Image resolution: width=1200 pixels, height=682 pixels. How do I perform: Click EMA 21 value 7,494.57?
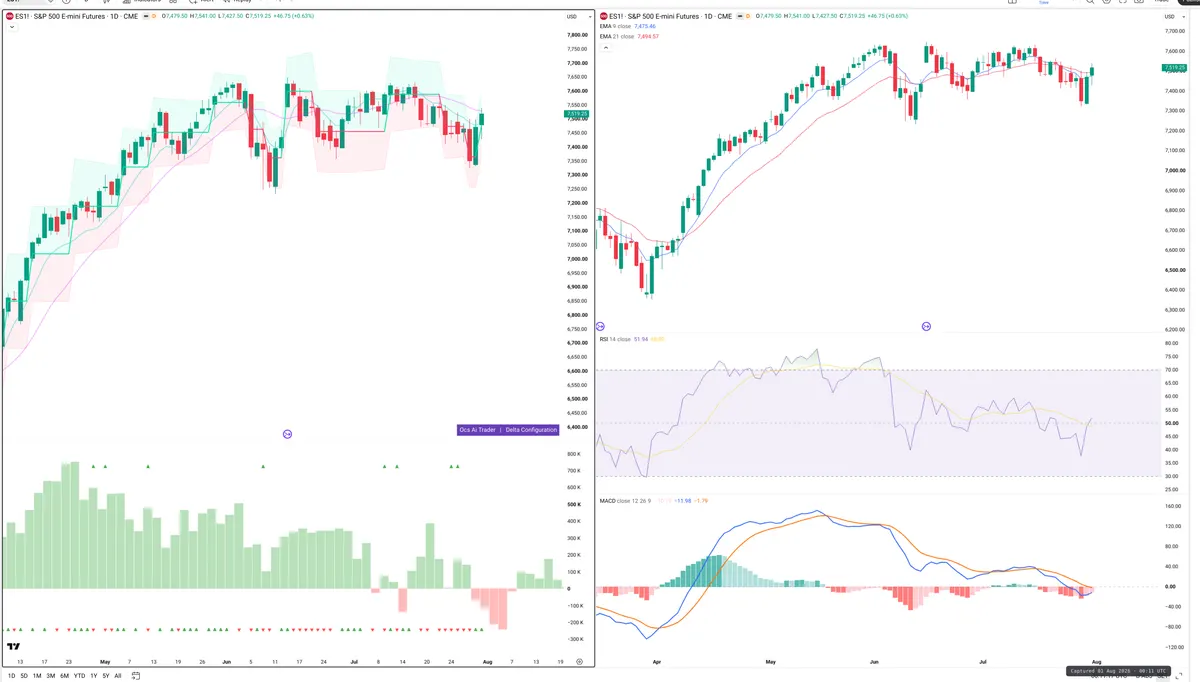pos(648,36)
